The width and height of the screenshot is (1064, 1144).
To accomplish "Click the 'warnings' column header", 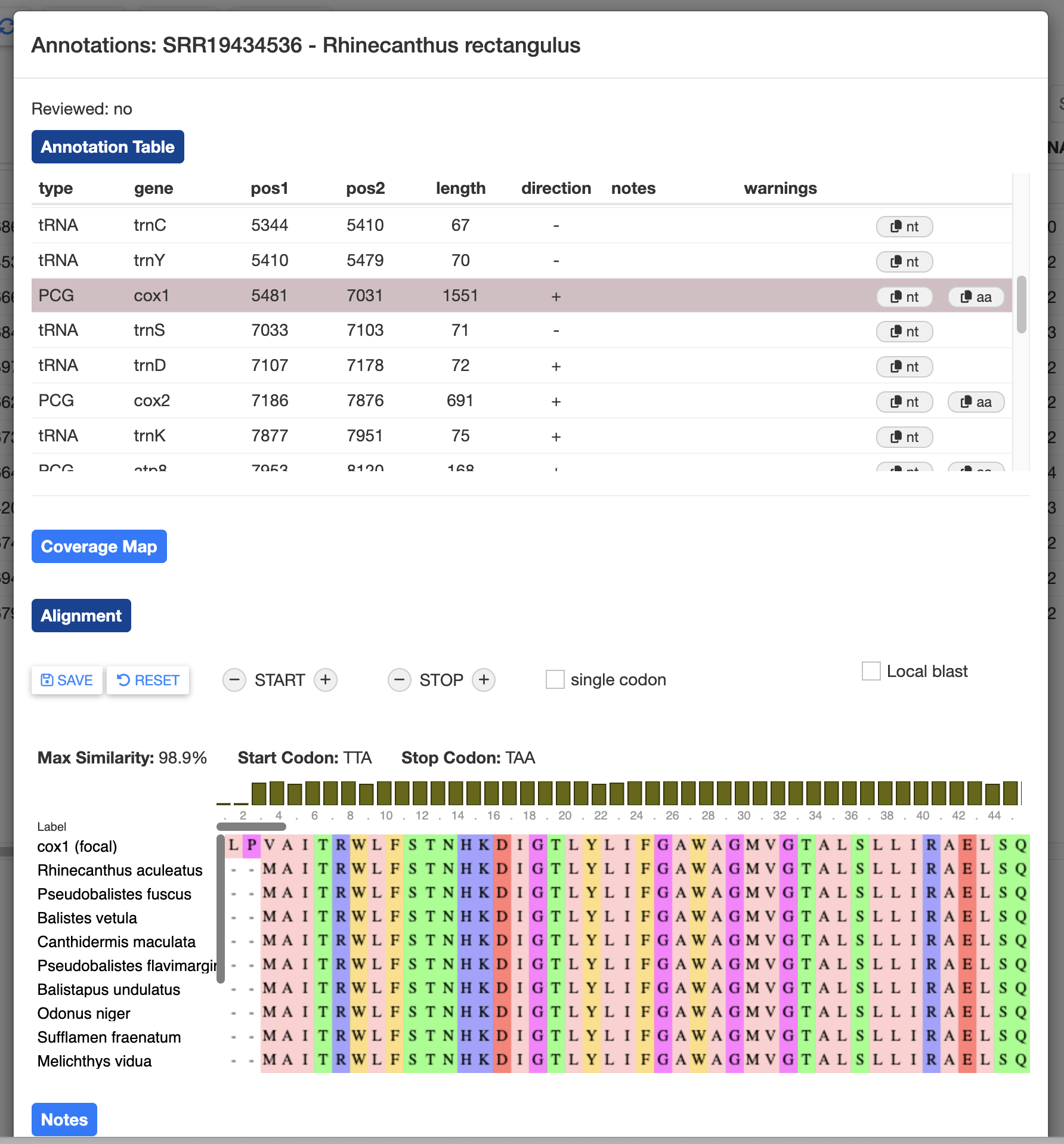I will coord(780,188).
